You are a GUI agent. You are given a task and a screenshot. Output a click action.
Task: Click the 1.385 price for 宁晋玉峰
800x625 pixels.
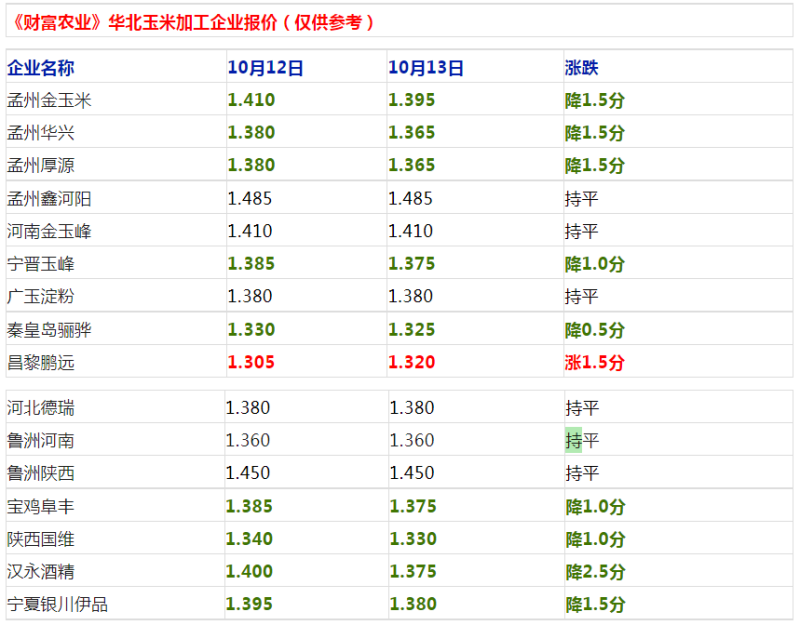251,264
